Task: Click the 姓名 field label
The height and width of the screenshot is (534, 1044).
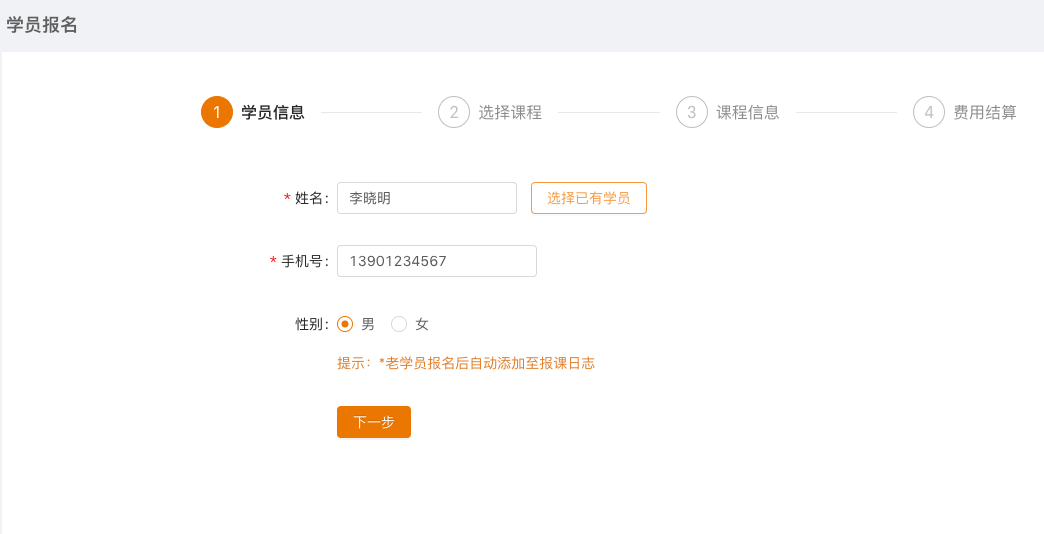Action: (311, 198)
